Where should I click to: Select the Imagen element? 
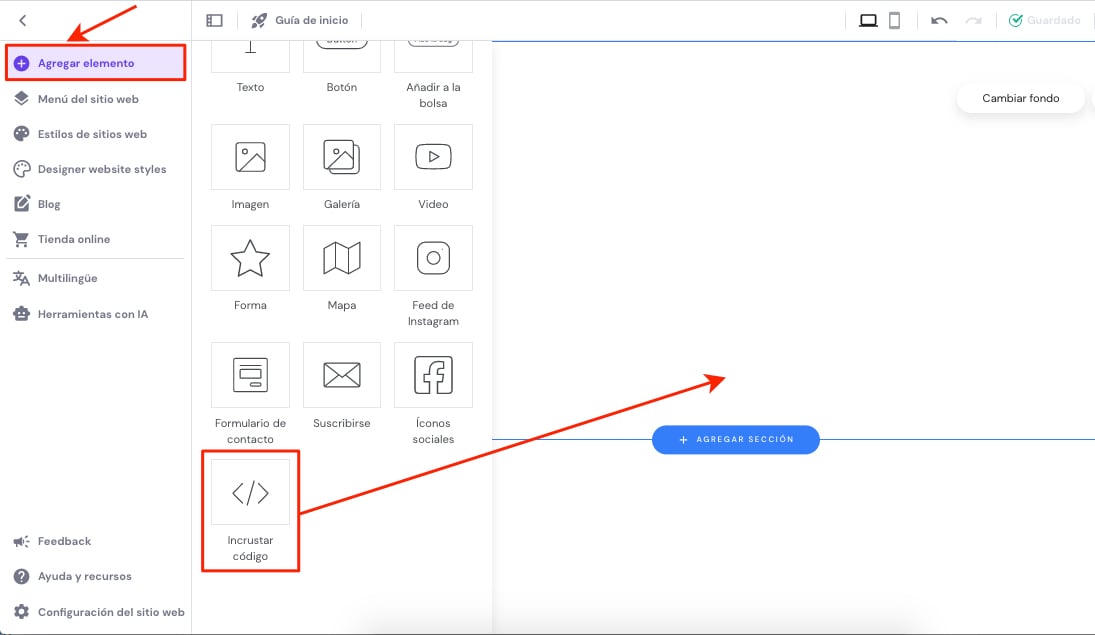(250, 158)
